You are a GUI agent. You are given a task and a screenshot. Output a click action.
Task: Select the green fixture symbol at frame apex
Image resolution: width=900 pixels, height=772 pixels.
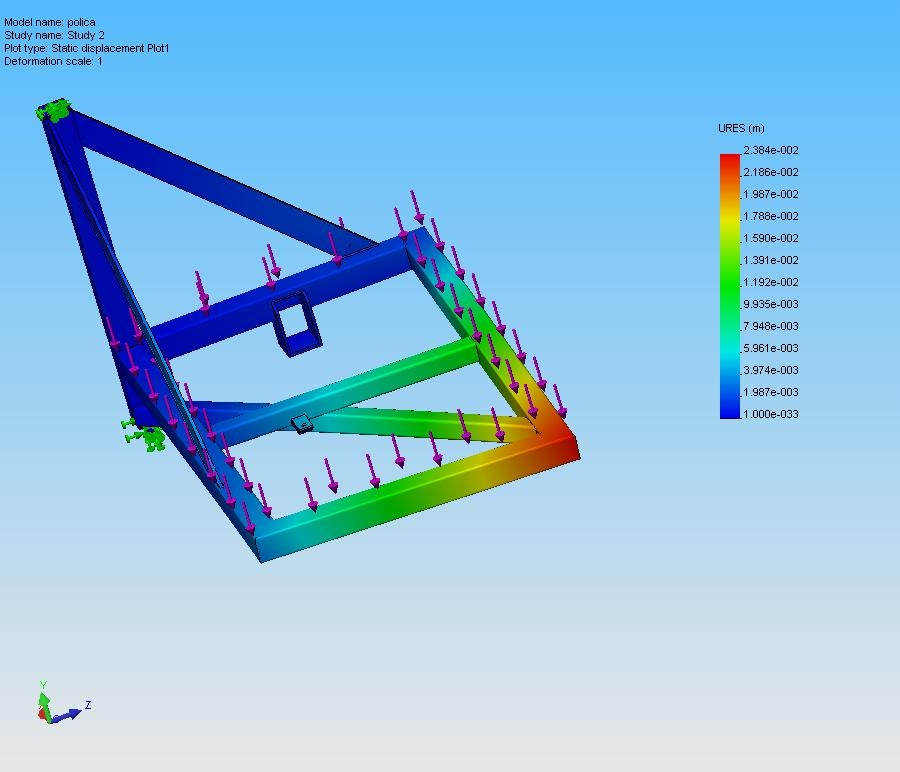coord(55,110)
